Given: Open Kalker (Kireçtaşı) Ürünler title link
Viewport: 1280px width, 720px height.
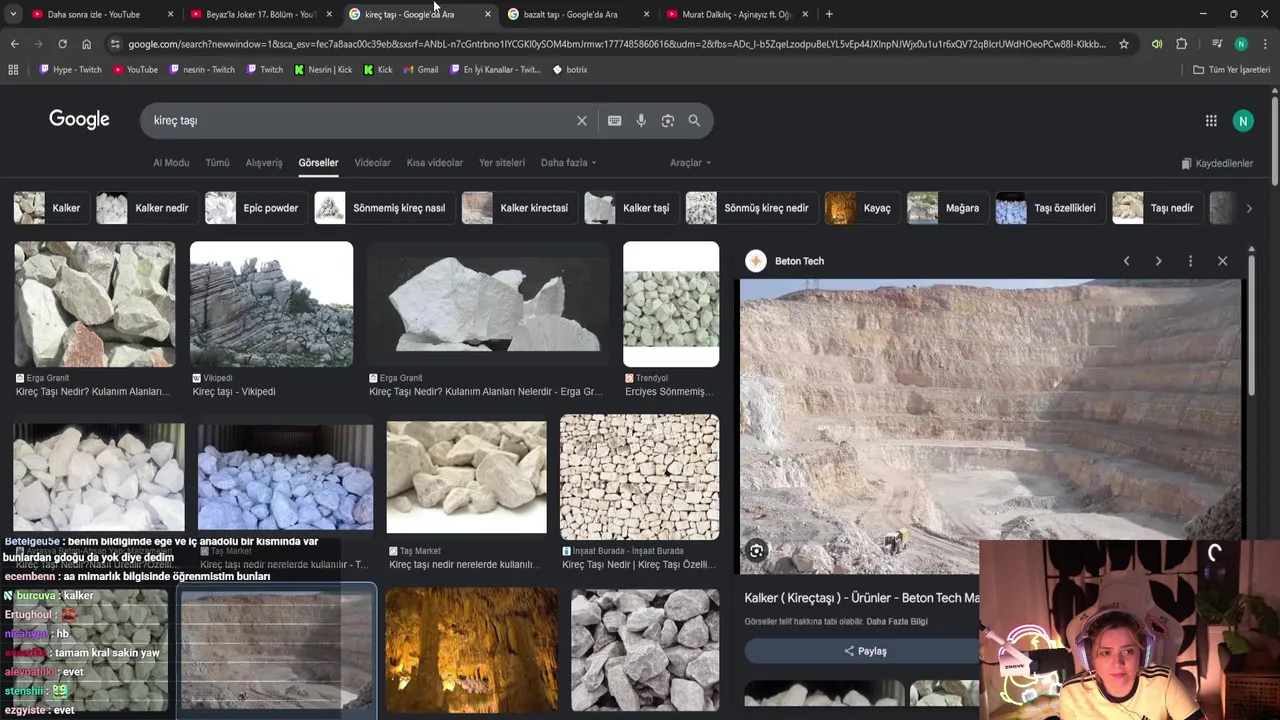Looking at the screenshot, I should (862, 598).
